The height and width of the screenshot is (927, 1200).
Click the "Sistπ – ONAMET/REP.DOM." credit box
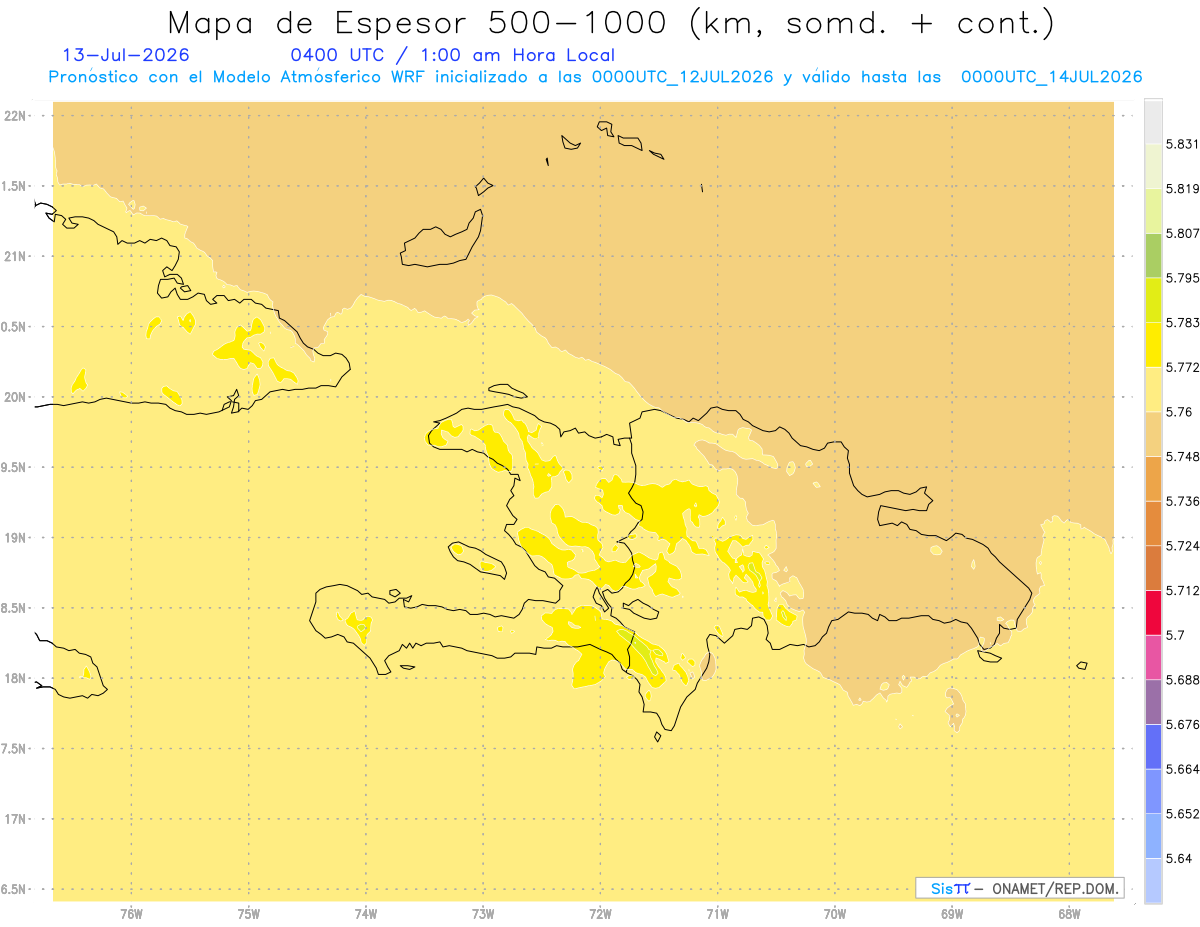1020,888
